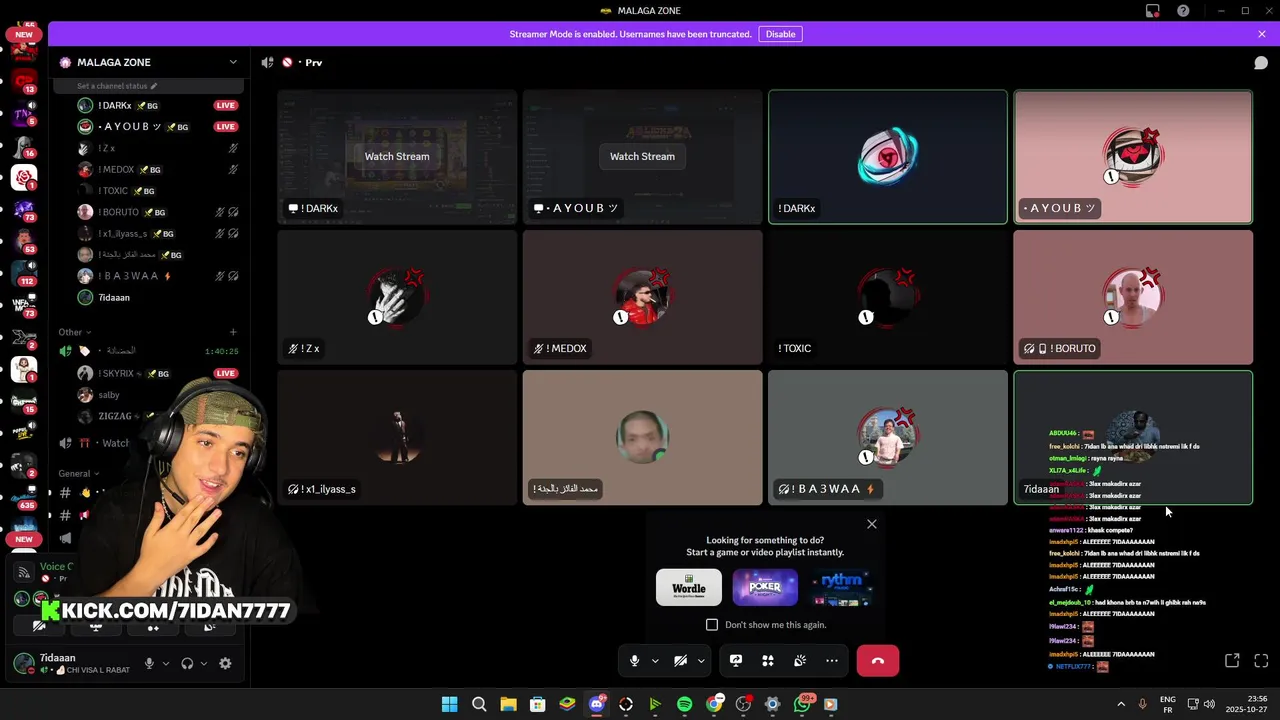Image resolution: width=1280 pixels, height=720 pixels.
Task: Open the server icon with badge 53
Action: 24,241
